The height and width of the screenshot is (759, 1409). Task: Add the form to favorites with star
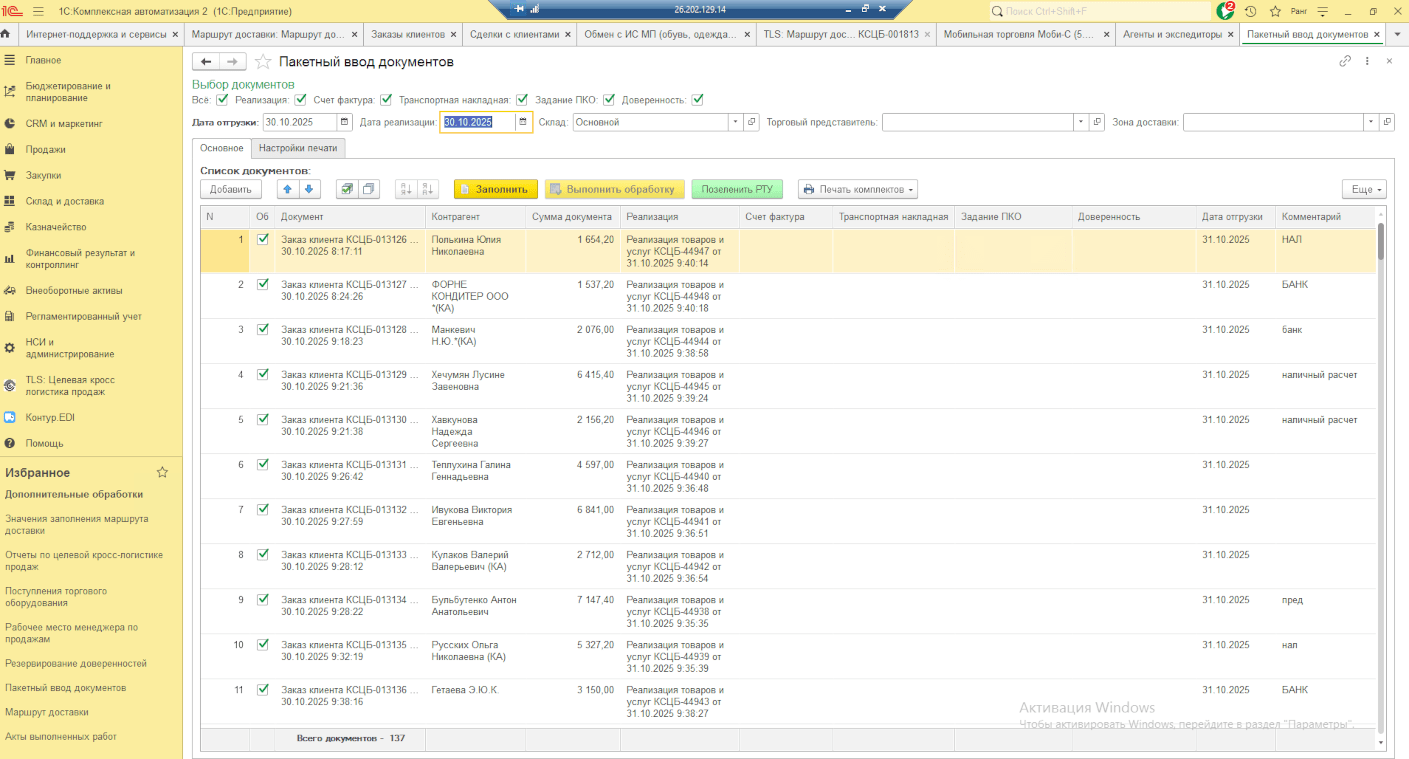point(263,62)
